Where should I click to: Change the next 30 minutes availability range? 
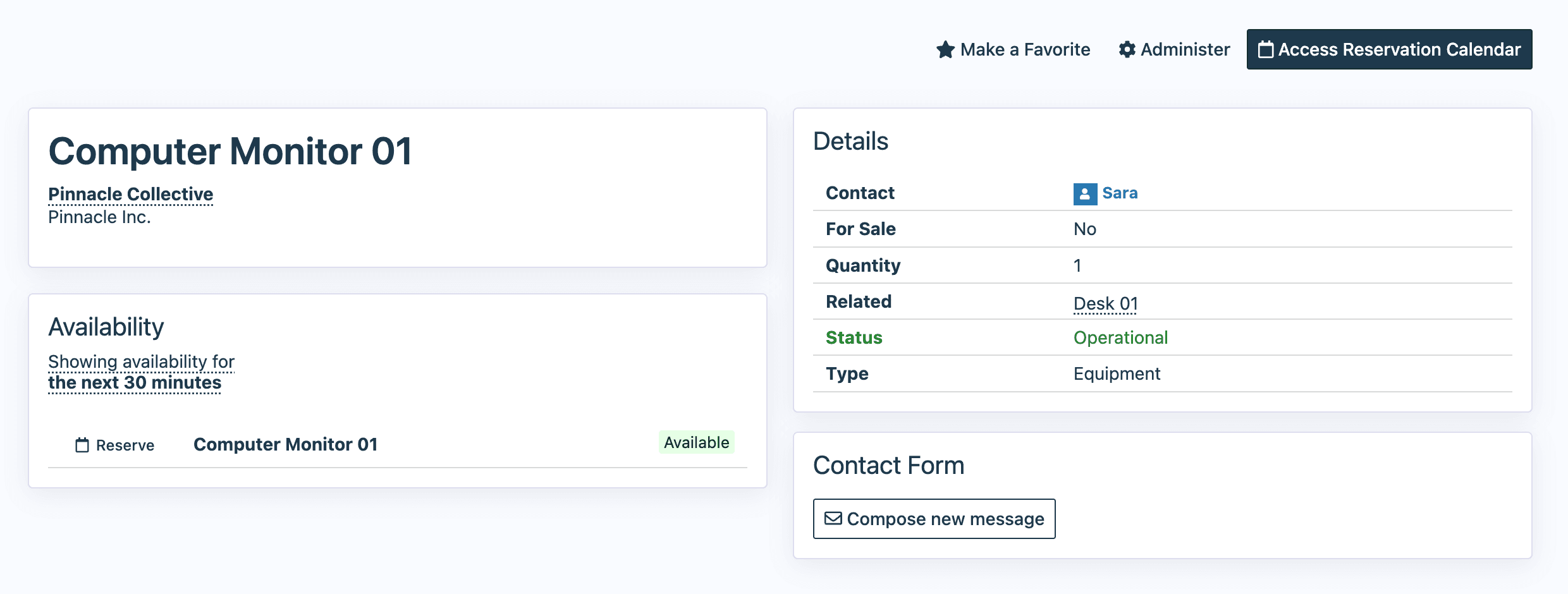coord(135,383)
